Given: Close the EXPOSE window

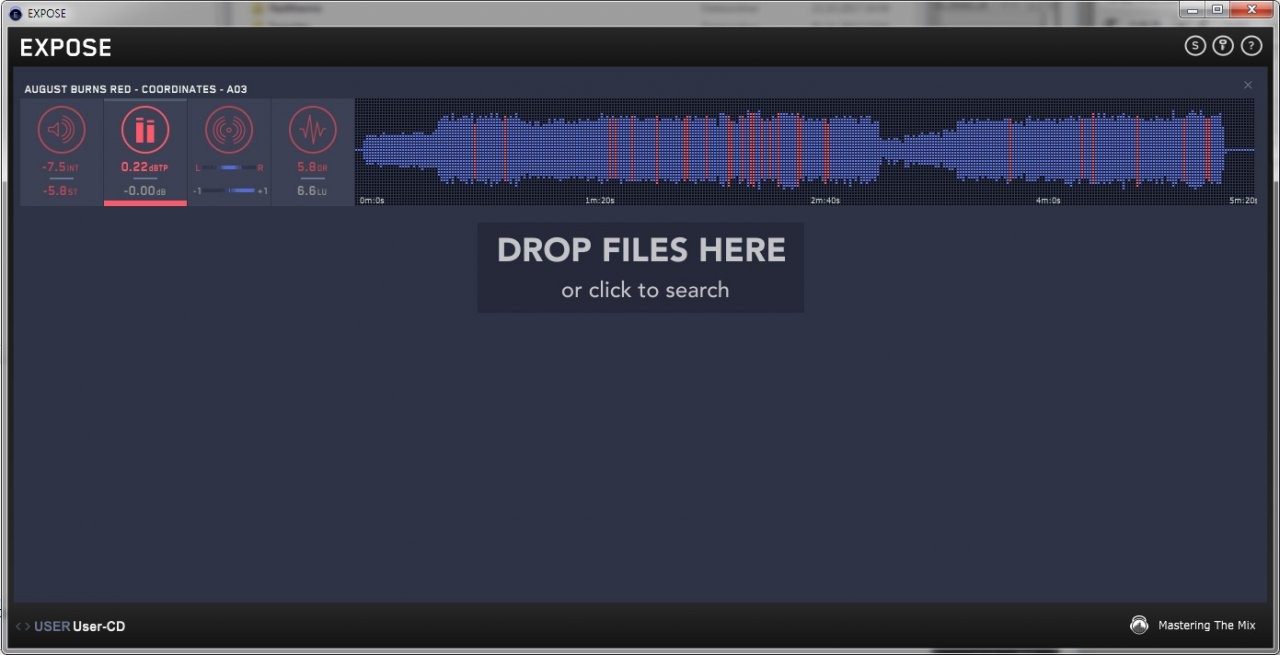Looking at the screenshot, I should point(1251,10).
